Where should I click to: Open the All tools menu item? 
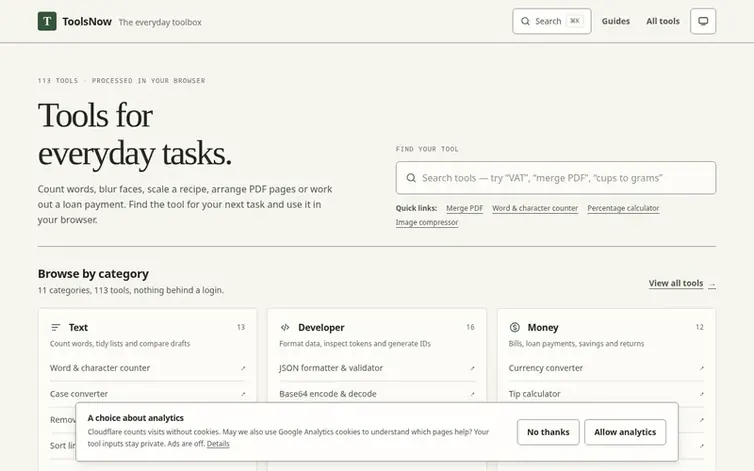point(663,21)
